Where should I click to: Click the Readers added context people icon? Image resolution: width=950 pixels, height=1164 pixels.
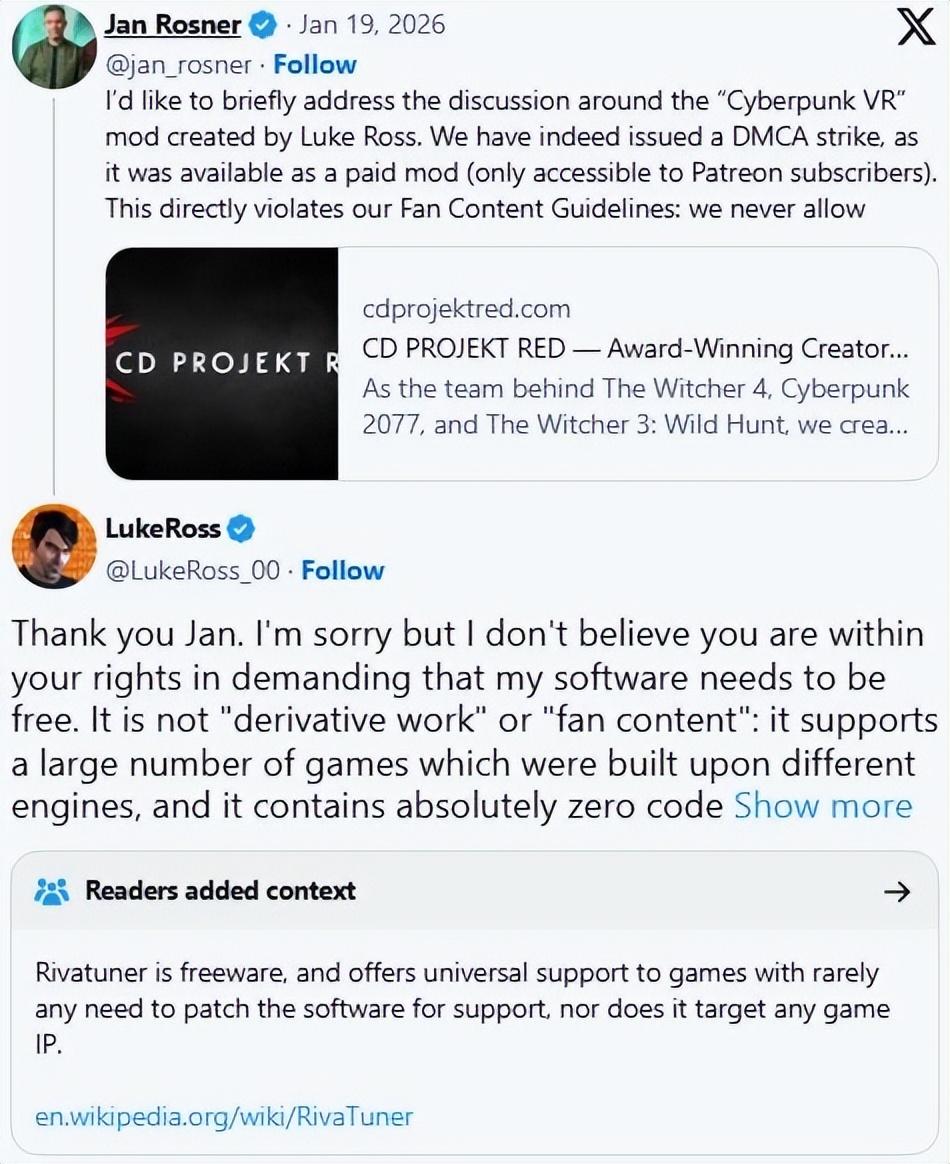click(x=51, y=891)
